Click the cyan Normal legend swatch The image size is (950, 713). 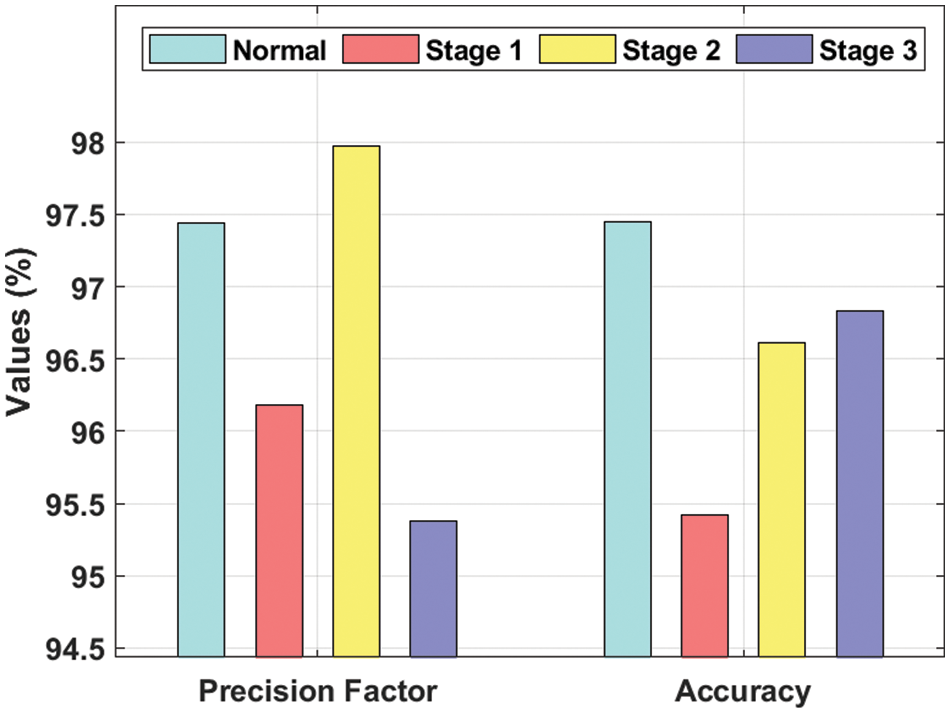pyautogui.click(x=187, y=49)
